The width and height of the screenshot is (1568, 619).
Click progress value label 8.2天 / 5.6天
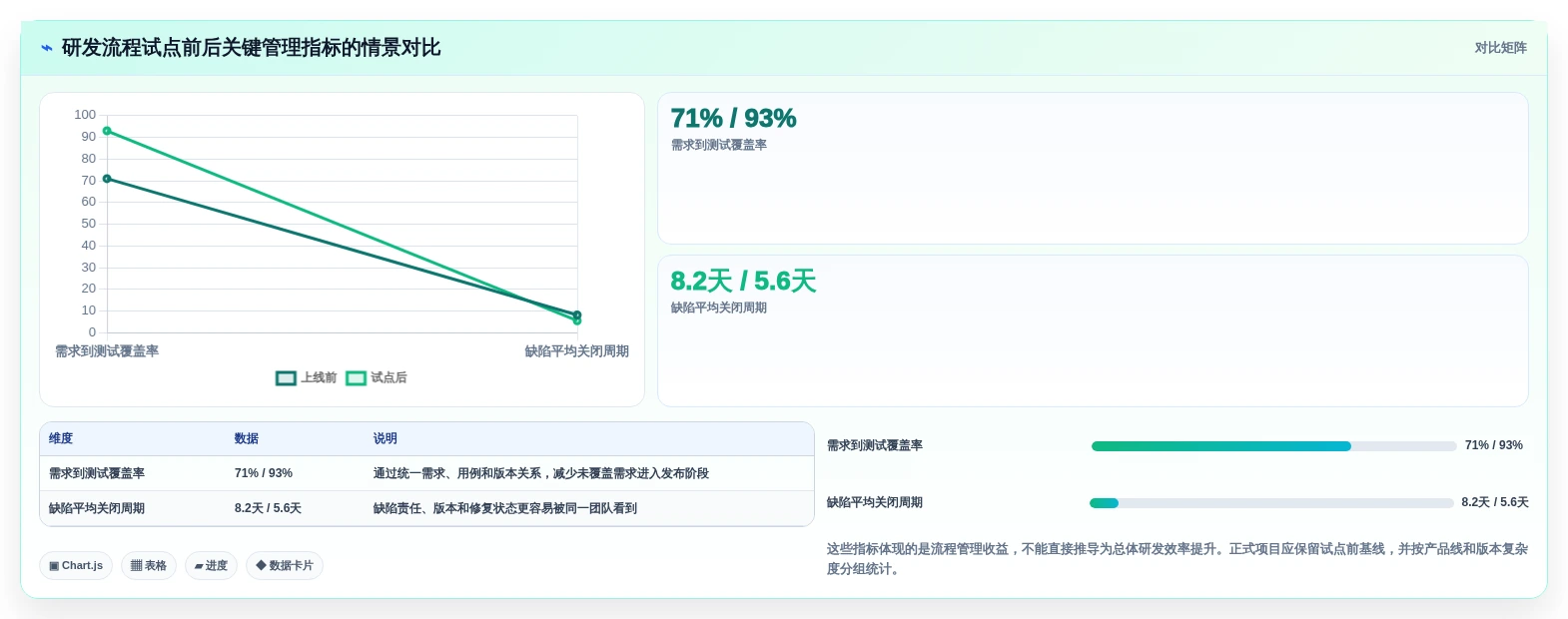(1495, 502)
